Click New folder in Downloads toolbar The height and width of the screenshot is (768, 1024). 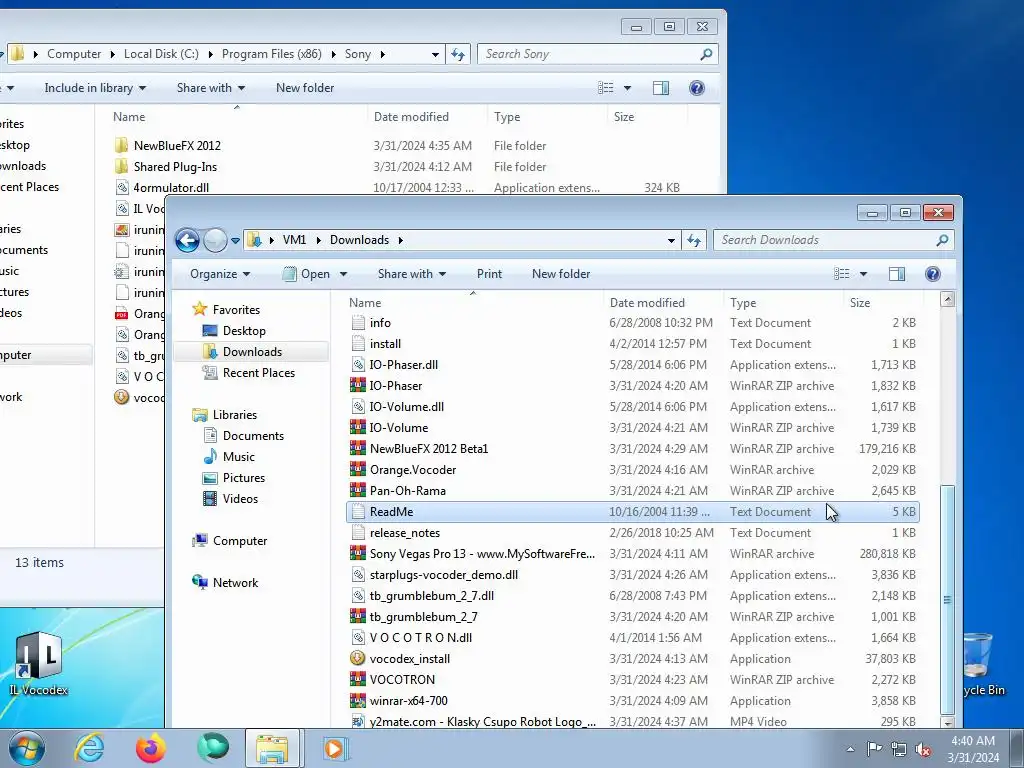point(561,274)
